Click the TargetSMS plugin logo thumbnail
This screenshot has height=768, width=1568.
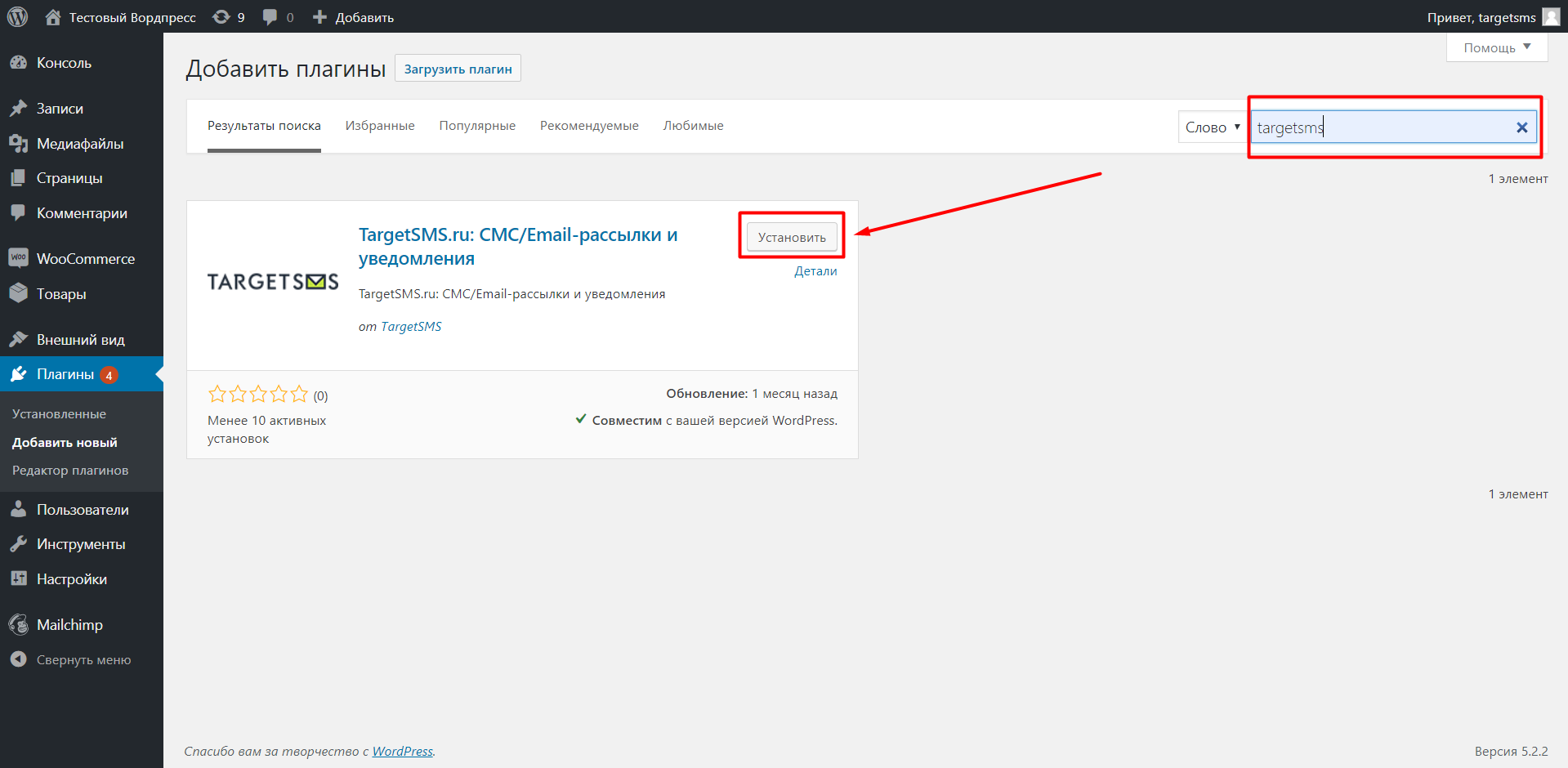(273, 282)
